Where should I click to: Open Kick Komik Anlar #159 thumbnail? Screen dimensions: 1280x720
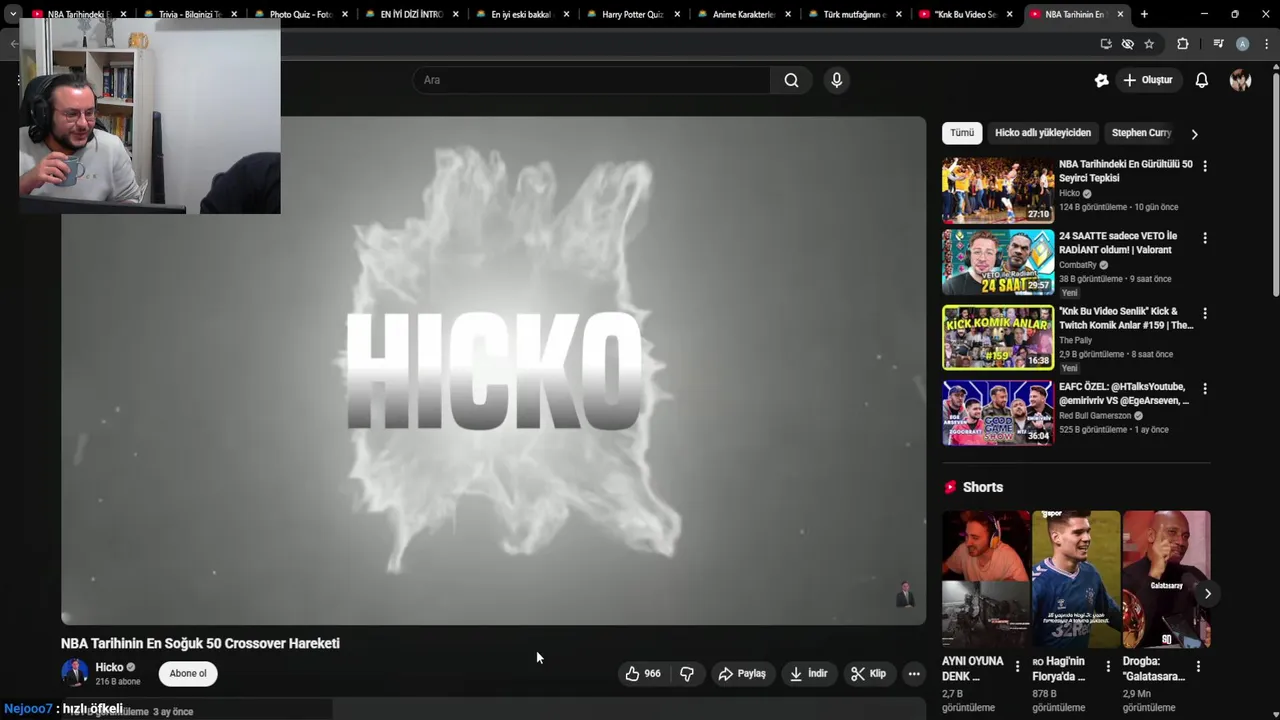pos(998,338)
